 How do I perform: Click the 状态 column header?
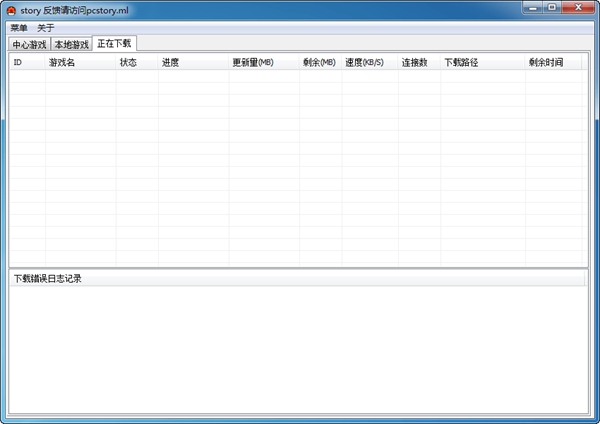(x=137, y=62)
